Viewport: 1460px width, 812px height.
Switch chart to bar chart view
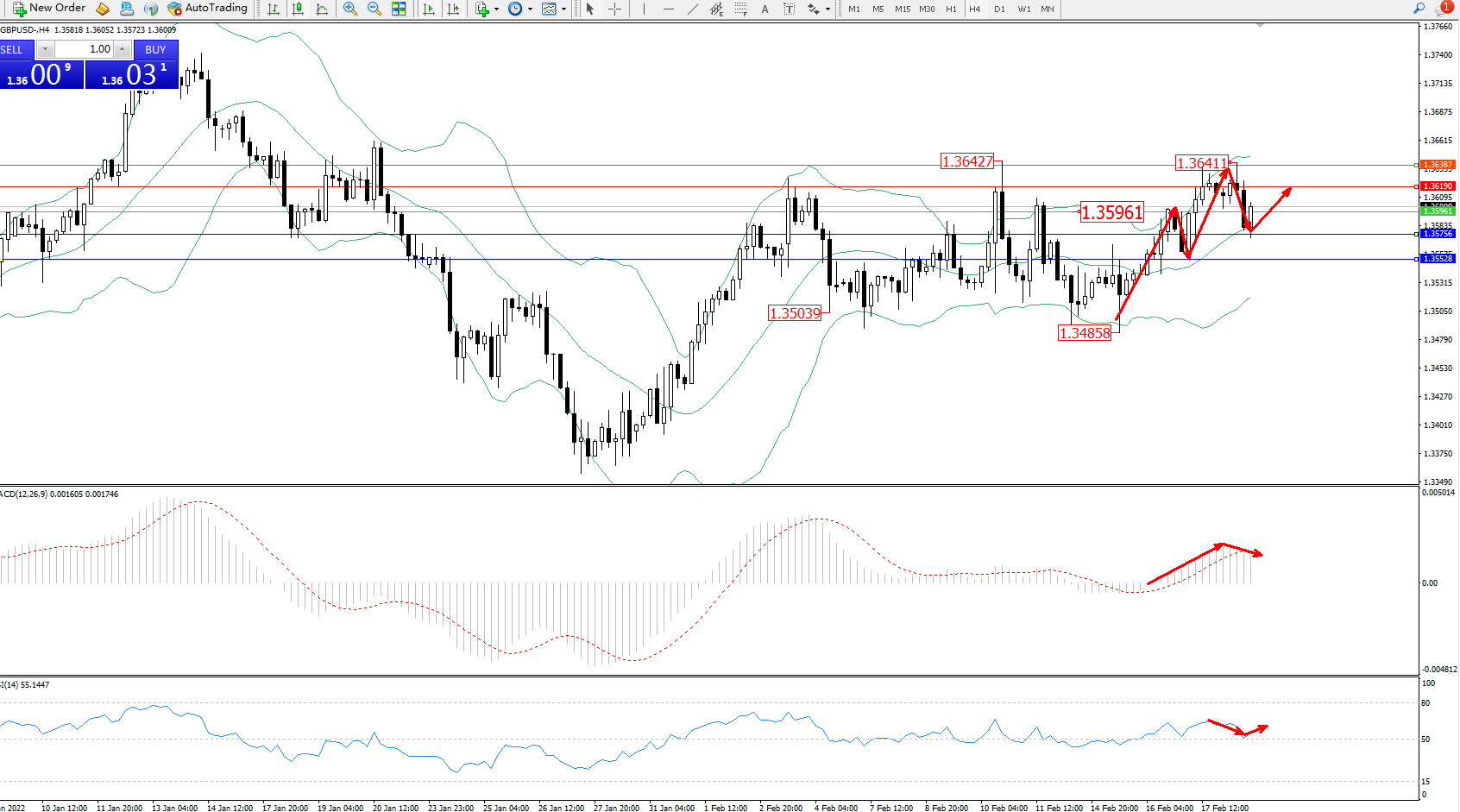(x=274, y=9)
